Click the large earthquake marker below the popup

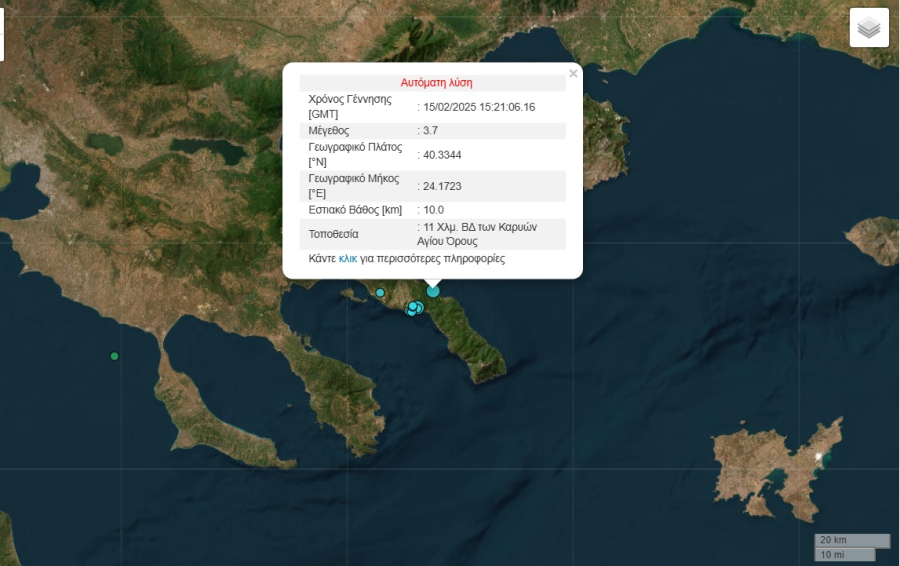pyautogui.click(x=433, y=291)
